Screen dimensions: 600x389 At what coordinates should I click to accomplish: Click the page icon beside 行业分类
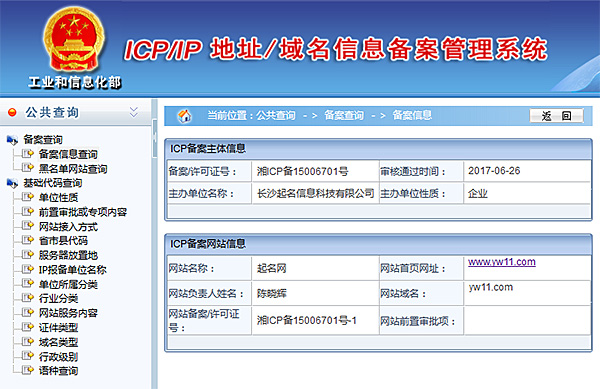pos(28,298)
